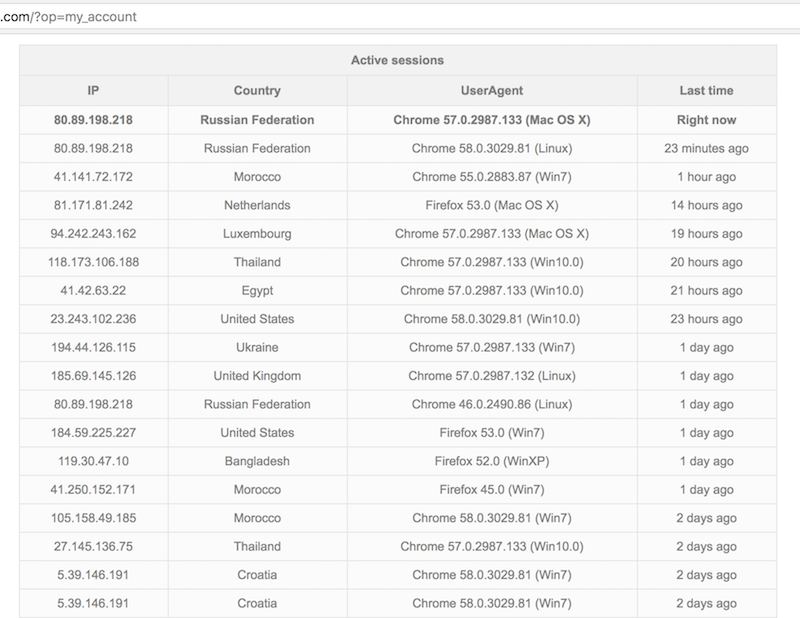Select the Firefox 52.0 (WinXP) user agent

coord(492,461)
